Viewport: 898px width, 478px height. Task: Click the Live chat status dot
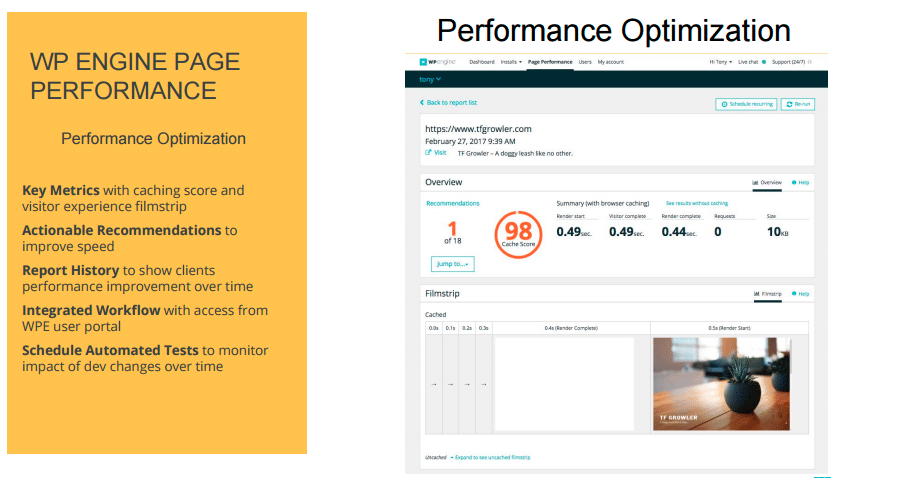click(763, 62)
